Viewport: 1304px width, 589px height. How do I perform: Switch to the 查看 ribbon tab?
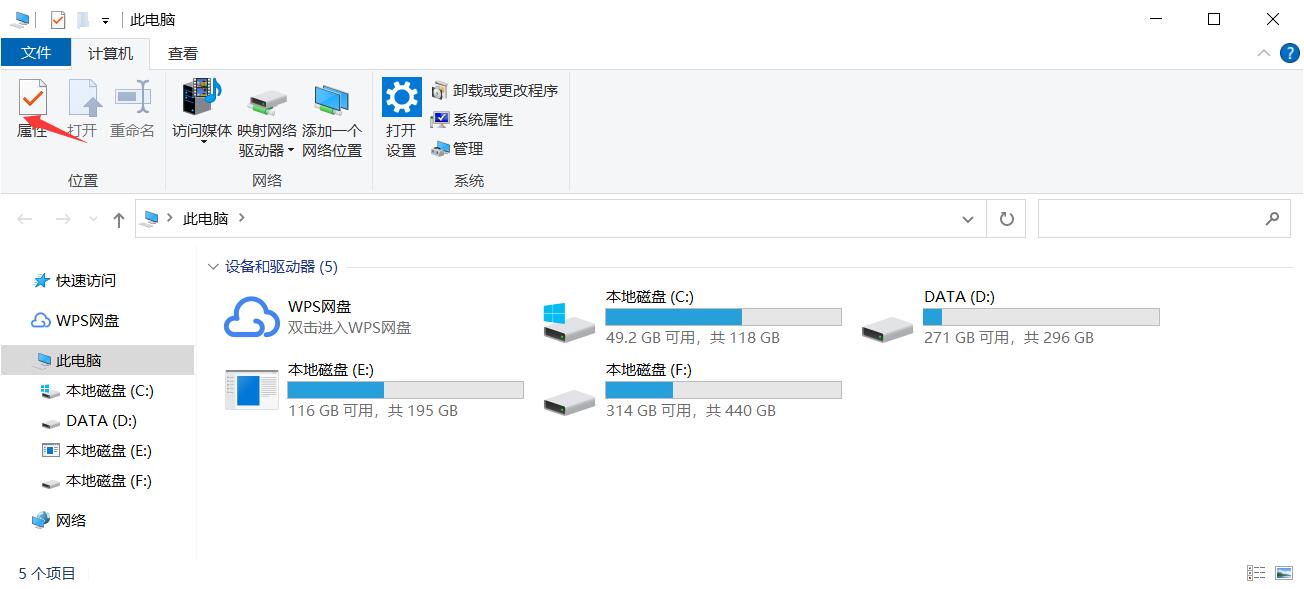183,53
